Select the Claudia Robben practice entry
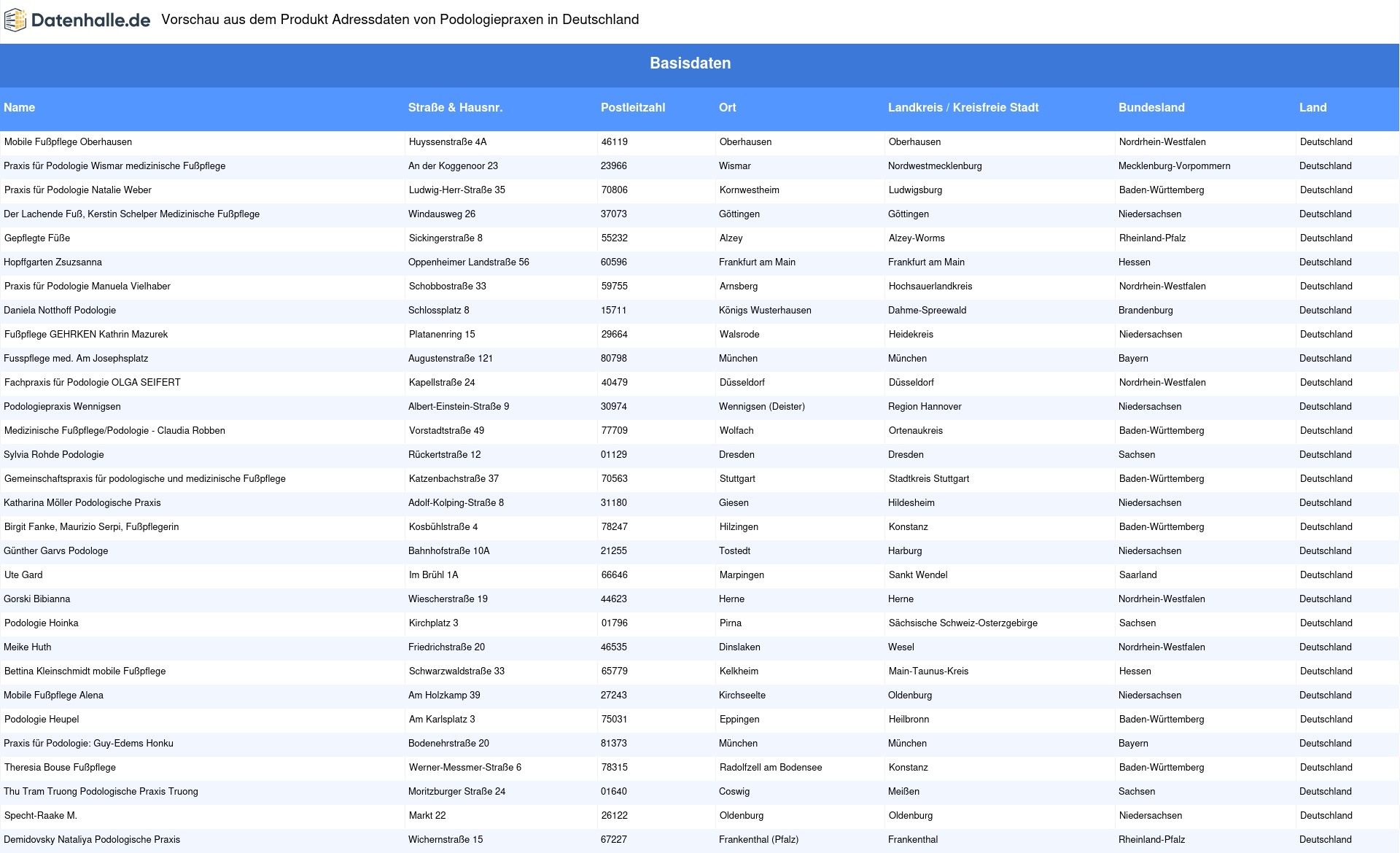This screenshot has width=1400, height=853. pyautogui.click(x=114, y=431)
